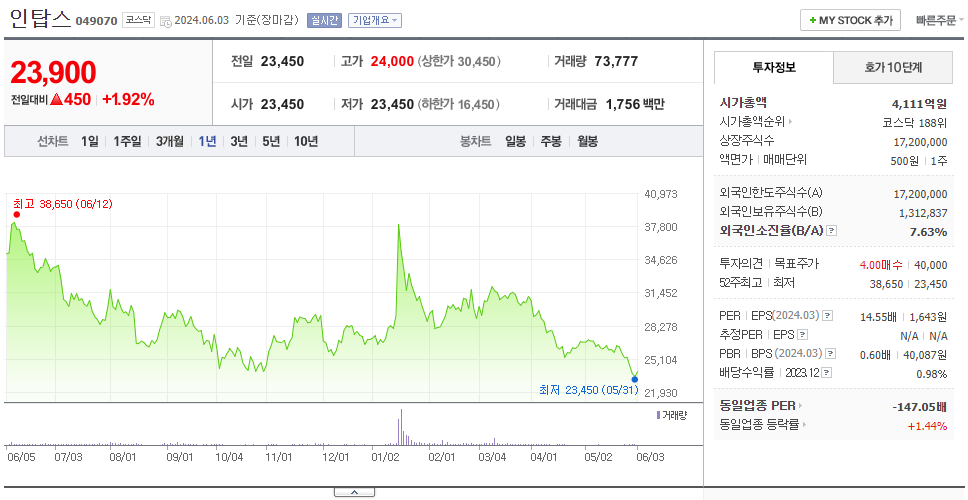Click the blue 최저 23,450 marker dot

coord(635,379)
